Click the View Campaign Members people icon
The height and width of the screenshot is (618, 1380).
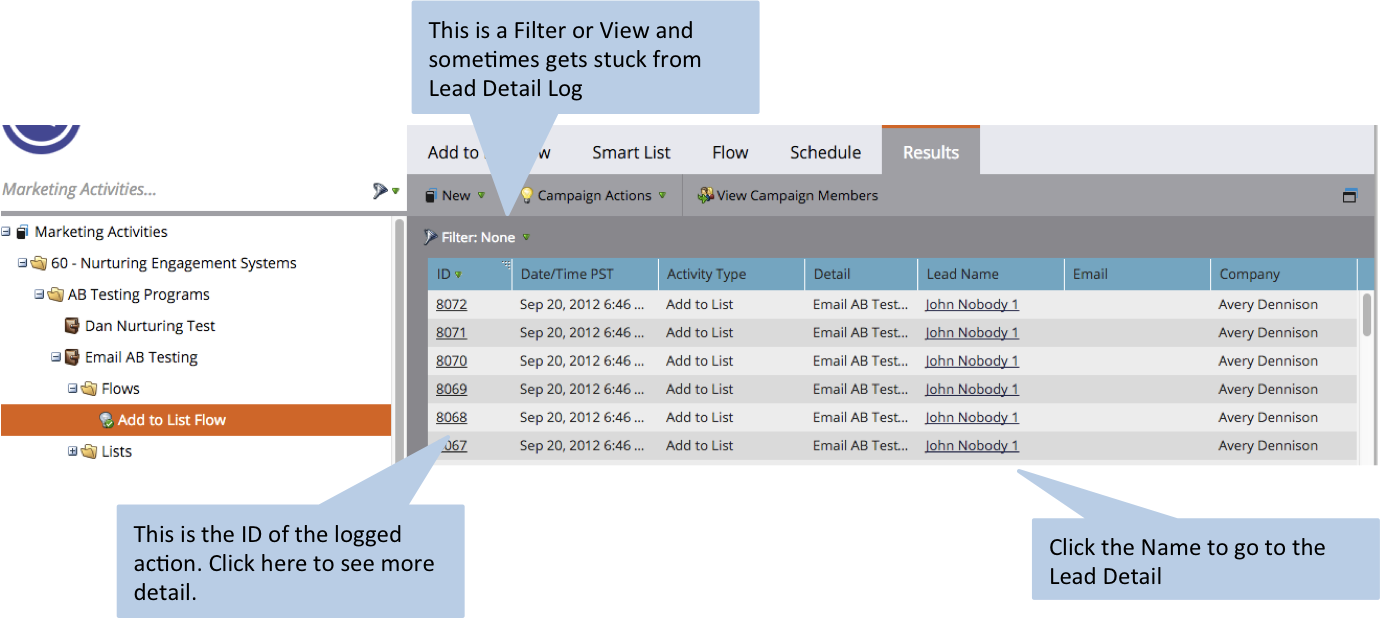pyautogui.click(x=705, y=196)
